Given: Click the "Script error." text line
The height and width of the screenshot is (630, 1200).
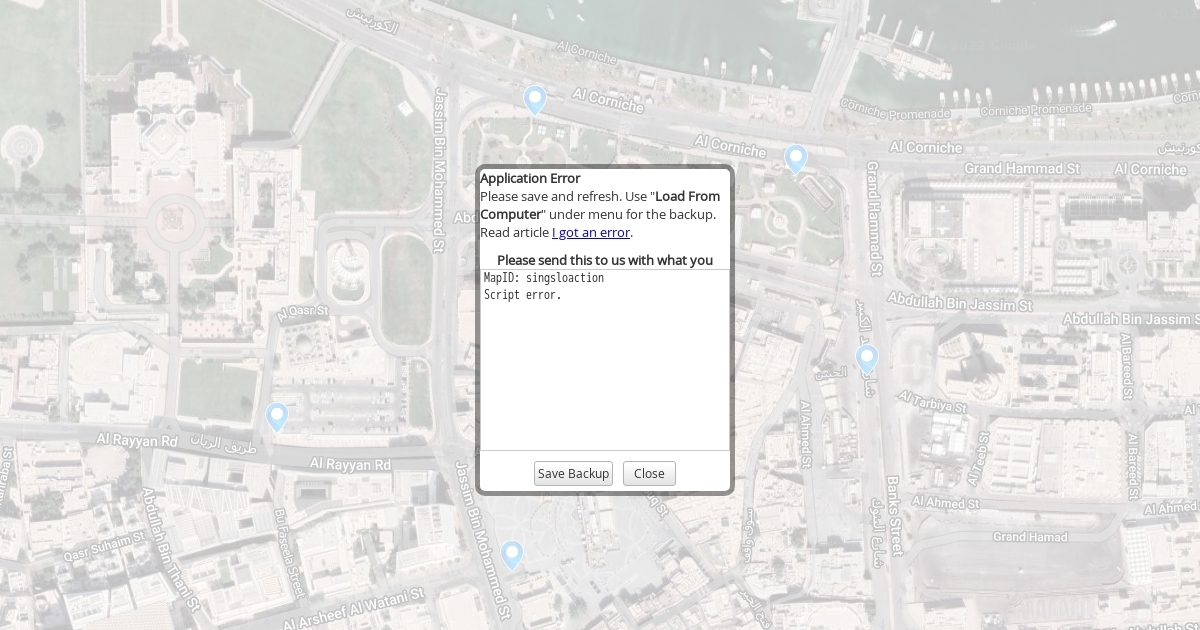Looking at the screenshot, I should [523, 295].
